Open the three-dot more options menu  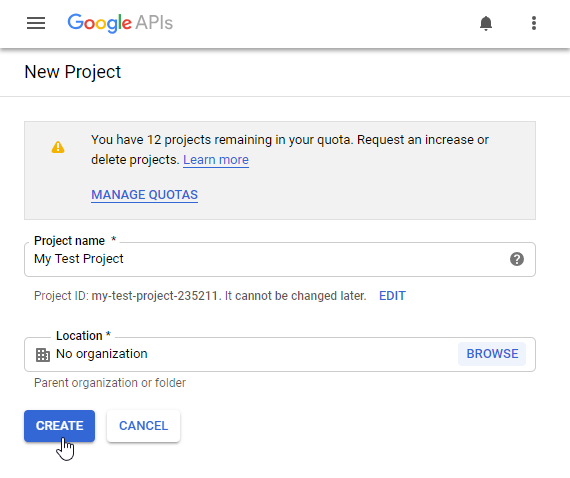coord(534,23)
